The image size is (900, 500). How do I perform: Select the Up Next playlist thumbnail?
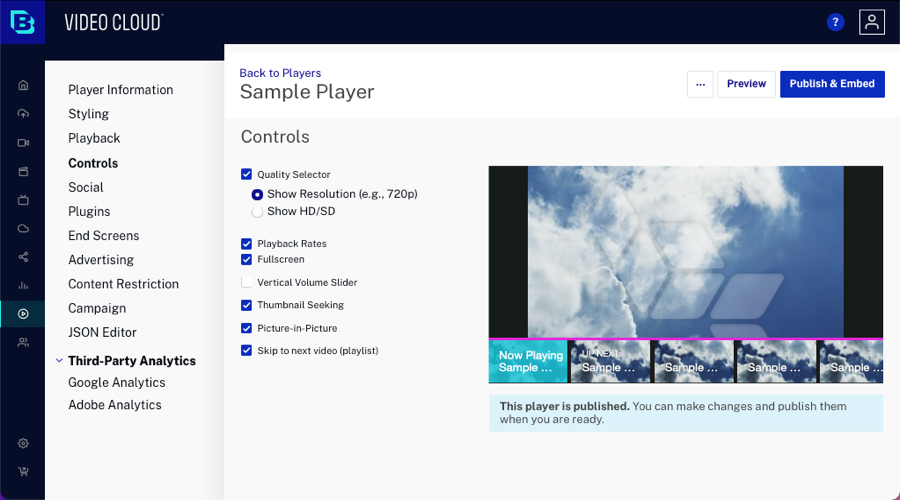click(x=609, y=361)
